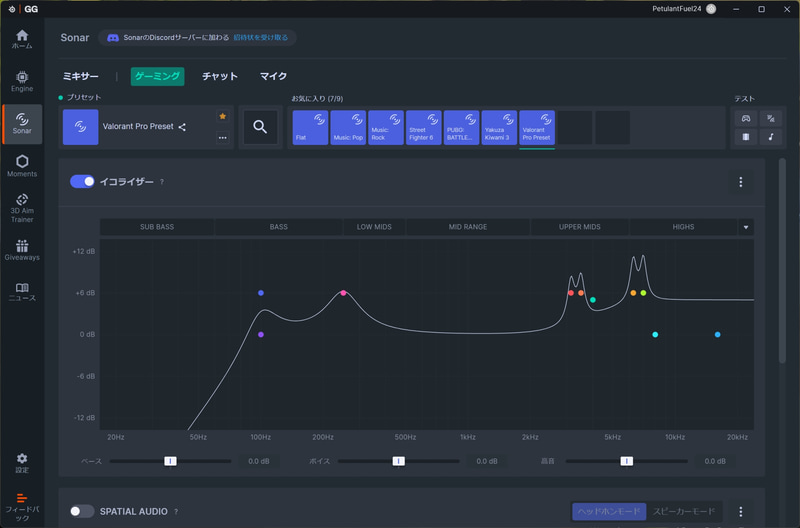This screenshot has width=800, height=528.
Task: Open the preset search
Action: tap(260, 127)
